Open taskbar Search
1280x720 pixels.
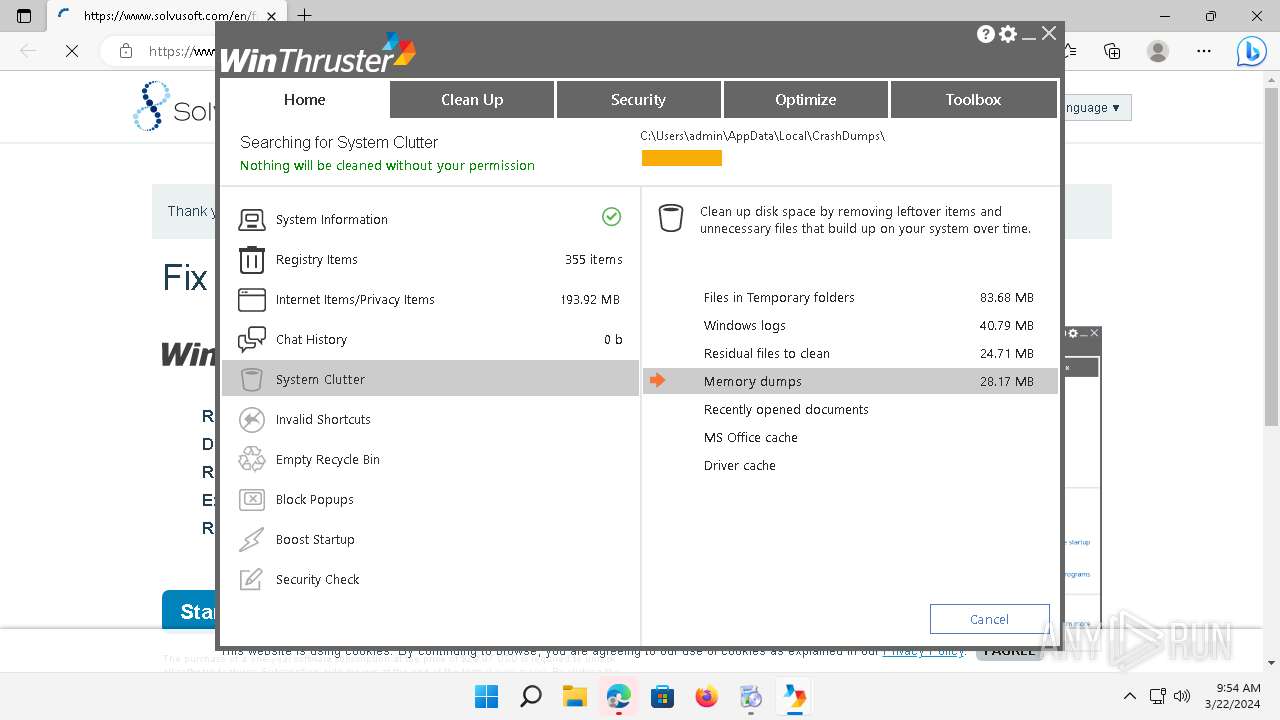tap(531, 696)
